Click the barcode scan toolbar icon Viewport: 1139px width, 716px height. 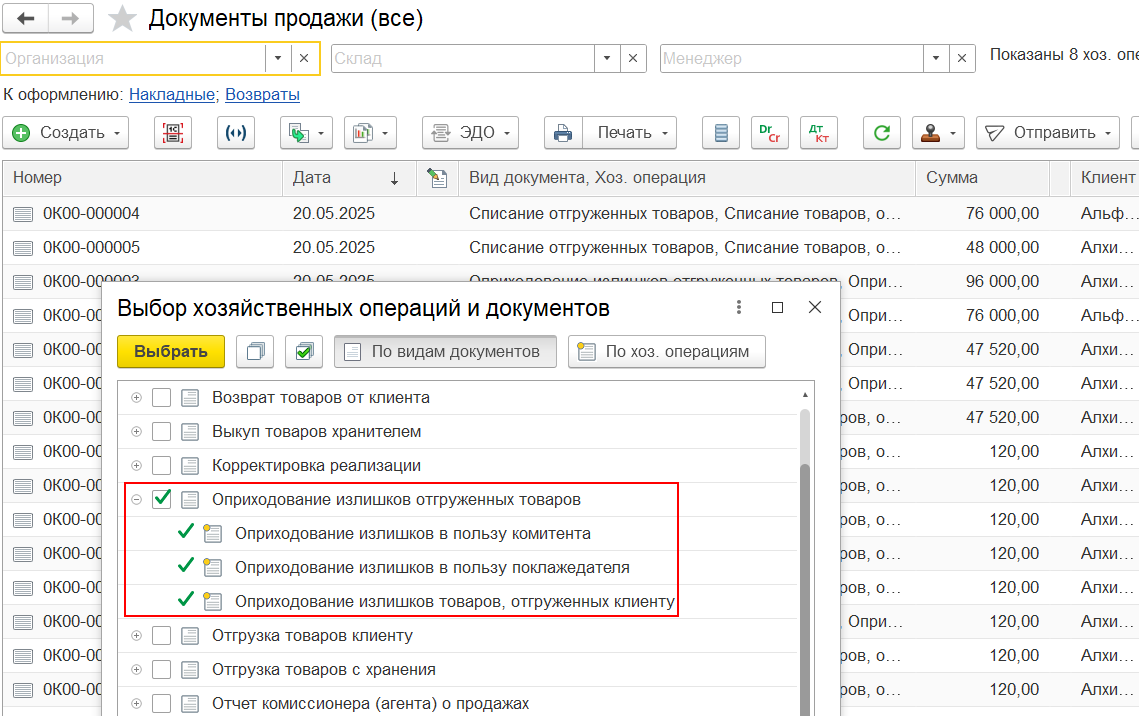point(173,133)
